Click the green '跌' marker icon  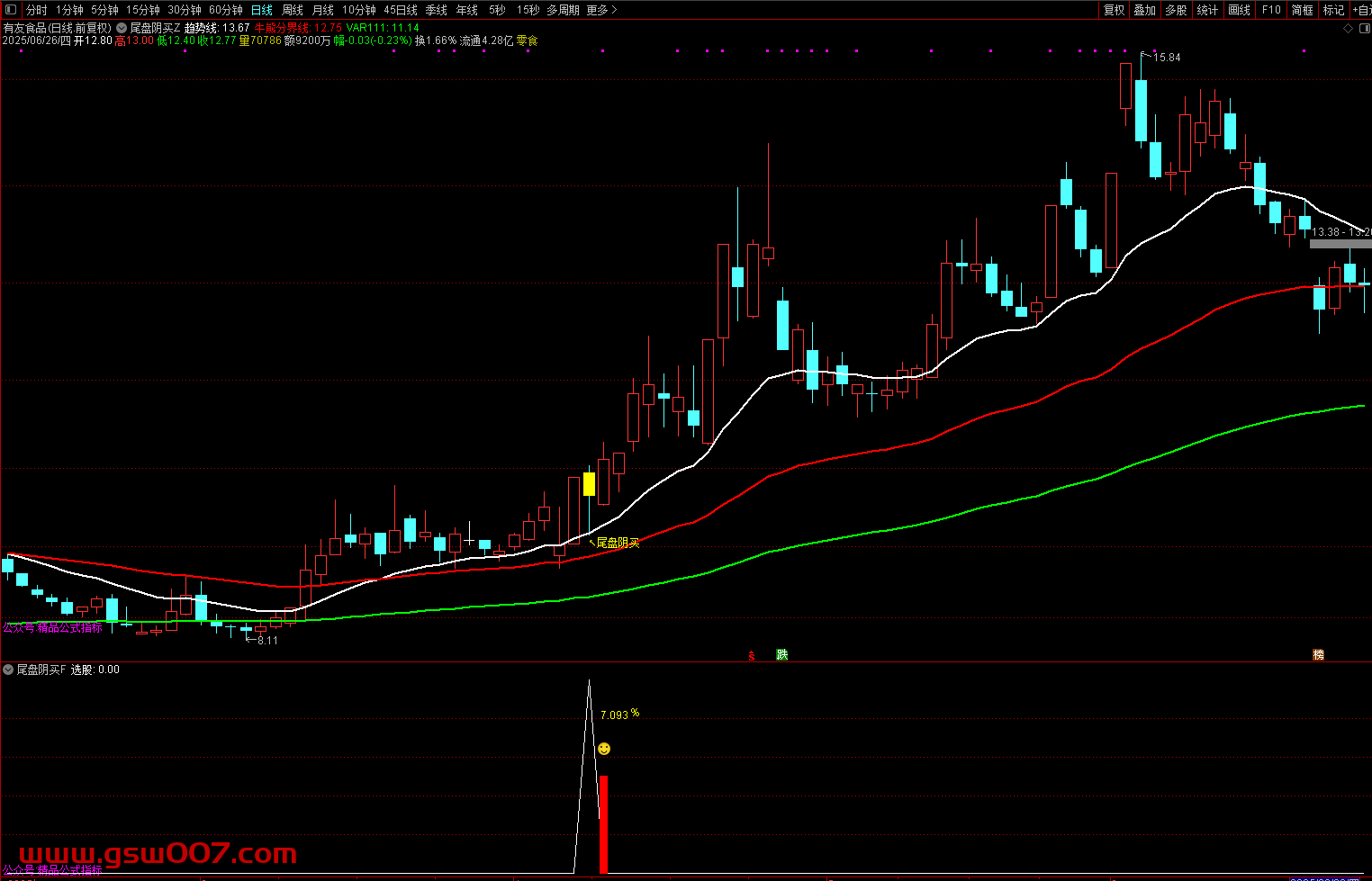(782, 654)
